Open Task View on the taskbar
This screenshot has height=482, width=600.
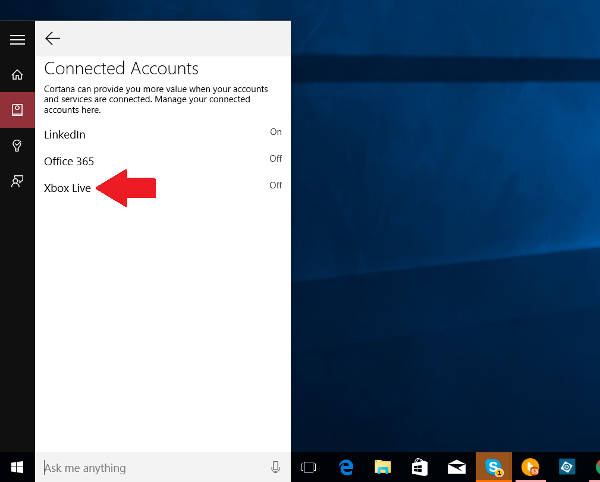point(309,467)
